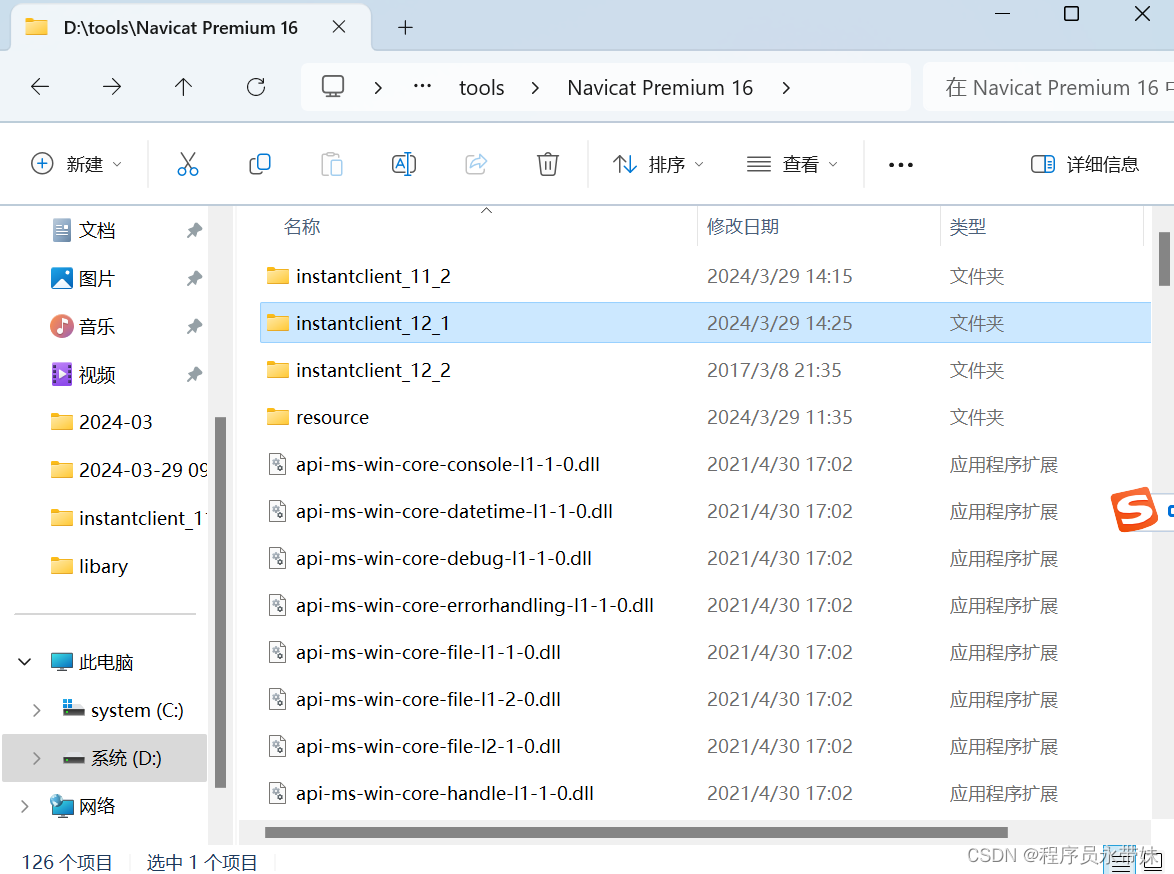Click the Share icon in toolbar
The width and height of the screenshot is (1174, 874).
(x=476, y=163)
